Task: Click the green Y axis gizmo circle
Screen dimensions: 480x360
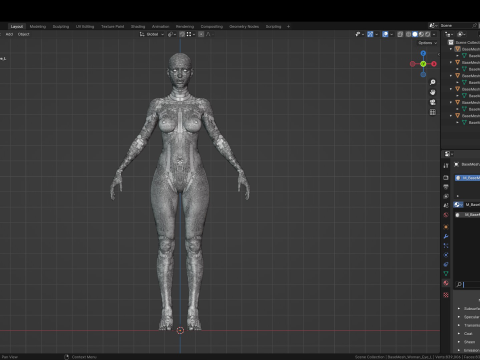Action: coord(423,64)
